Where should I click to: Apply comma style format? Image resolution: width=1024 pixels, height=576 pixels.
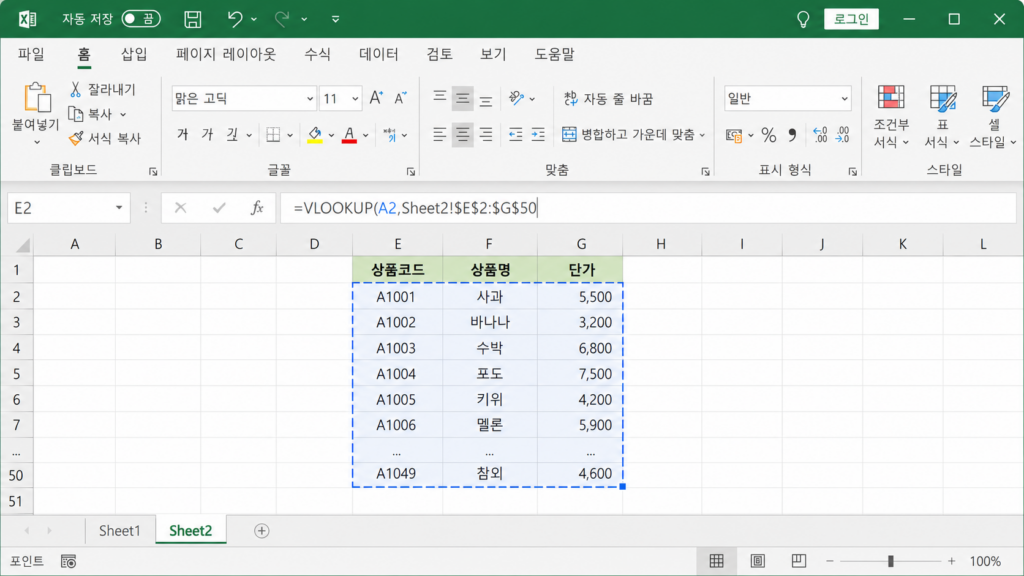[792, 135]
